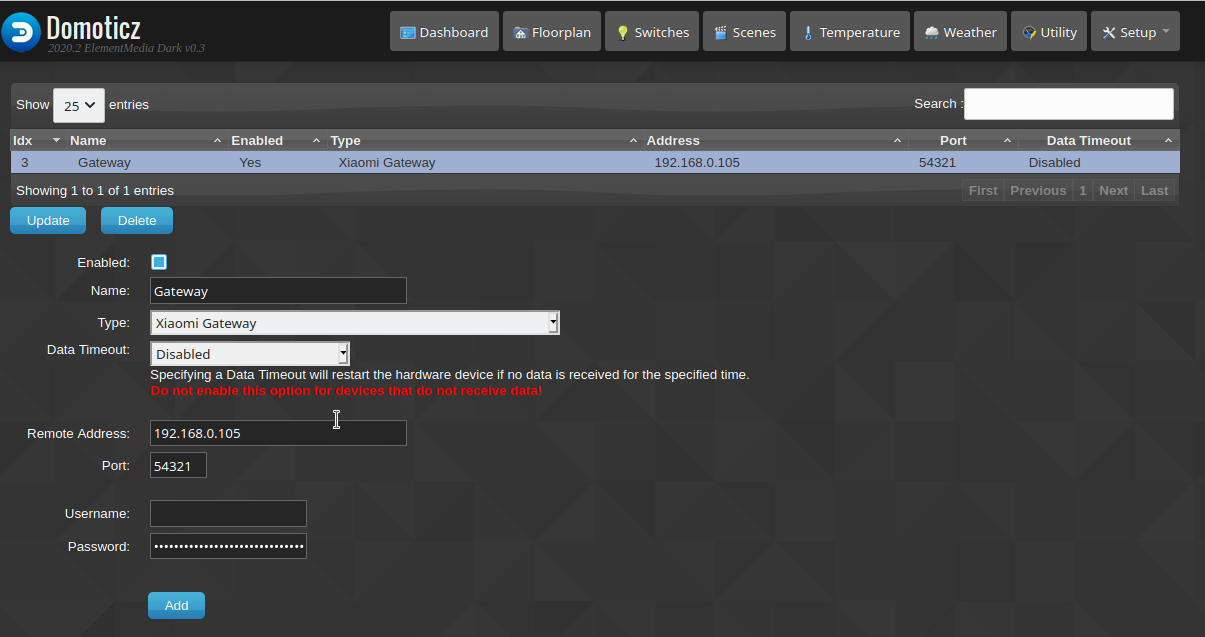Open the Weather tab
Viewport: 1205px width, 637px height.
pos(960,32)
